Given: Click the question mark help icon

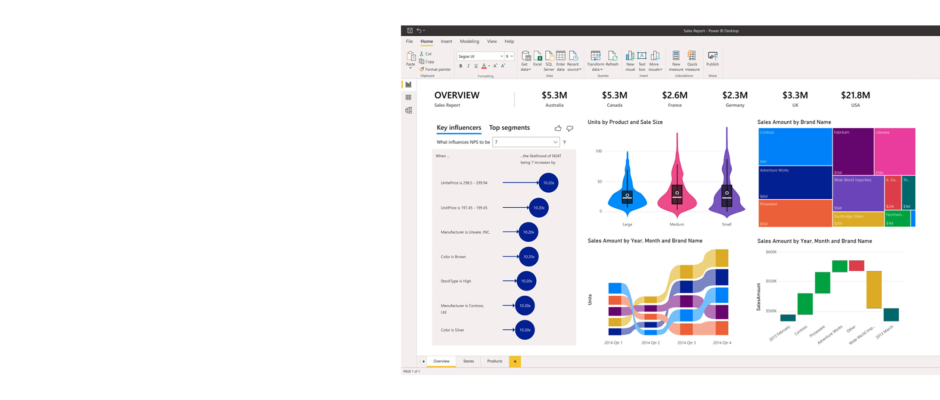Looking at the screenshot, I should point(564,142).
